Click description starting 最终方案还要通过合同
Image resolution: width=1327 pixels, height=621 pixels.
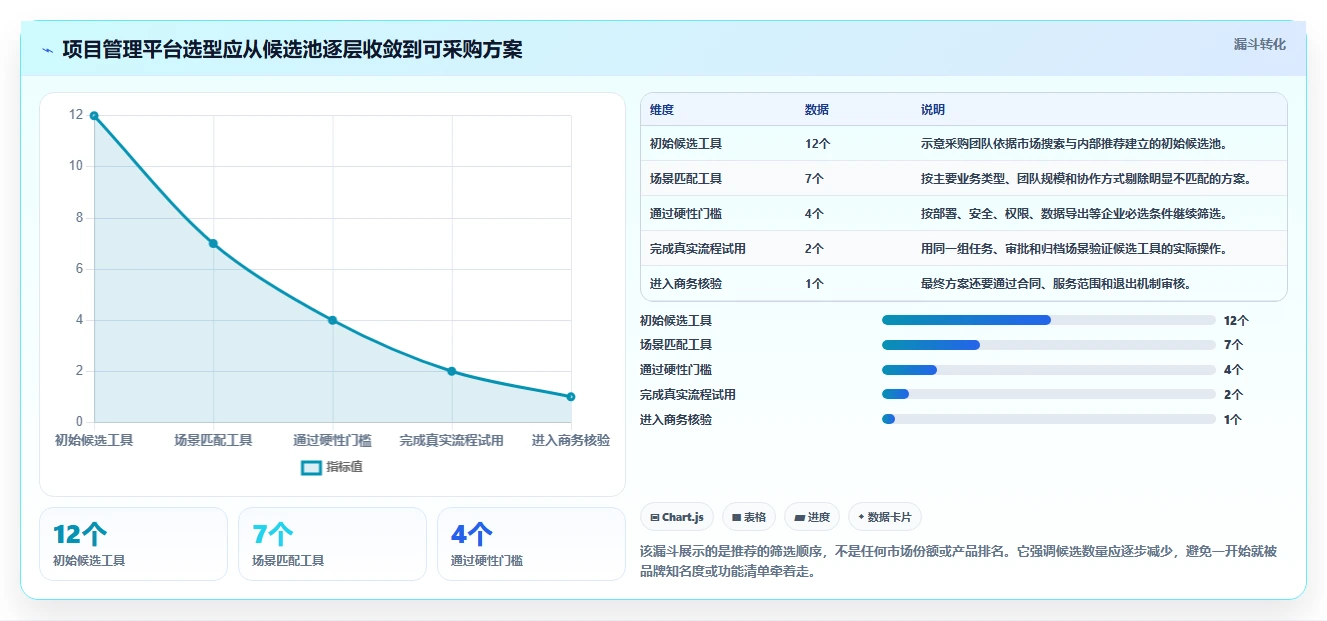coord(1056,284)
